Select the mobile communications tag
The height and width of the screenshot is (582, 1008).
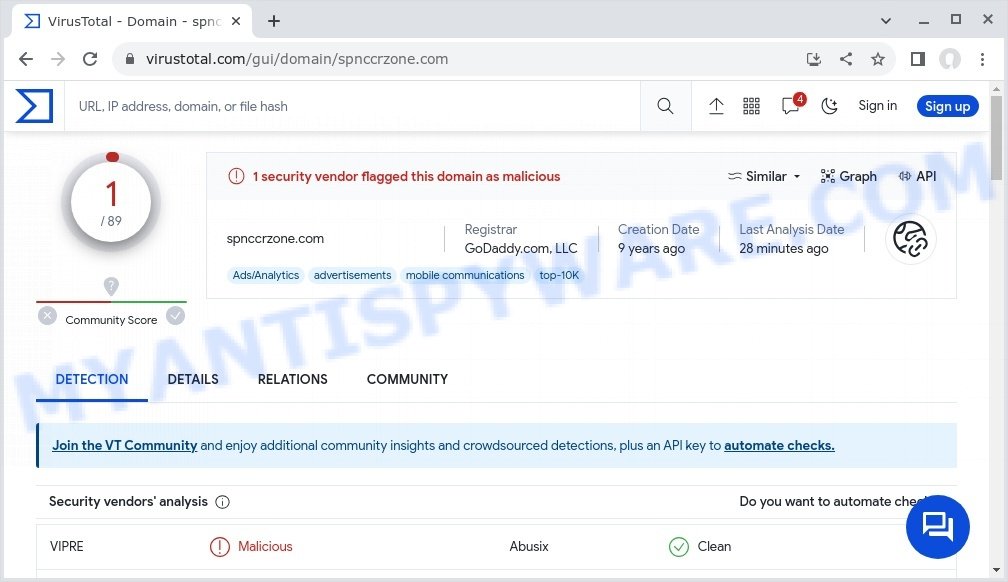(465, 275)
